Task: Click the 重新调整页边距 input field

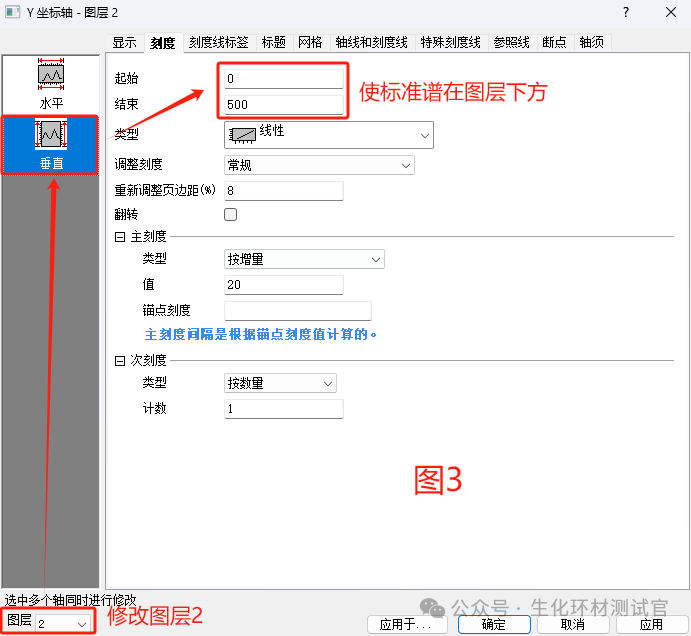Action: [x=284, y=191]
